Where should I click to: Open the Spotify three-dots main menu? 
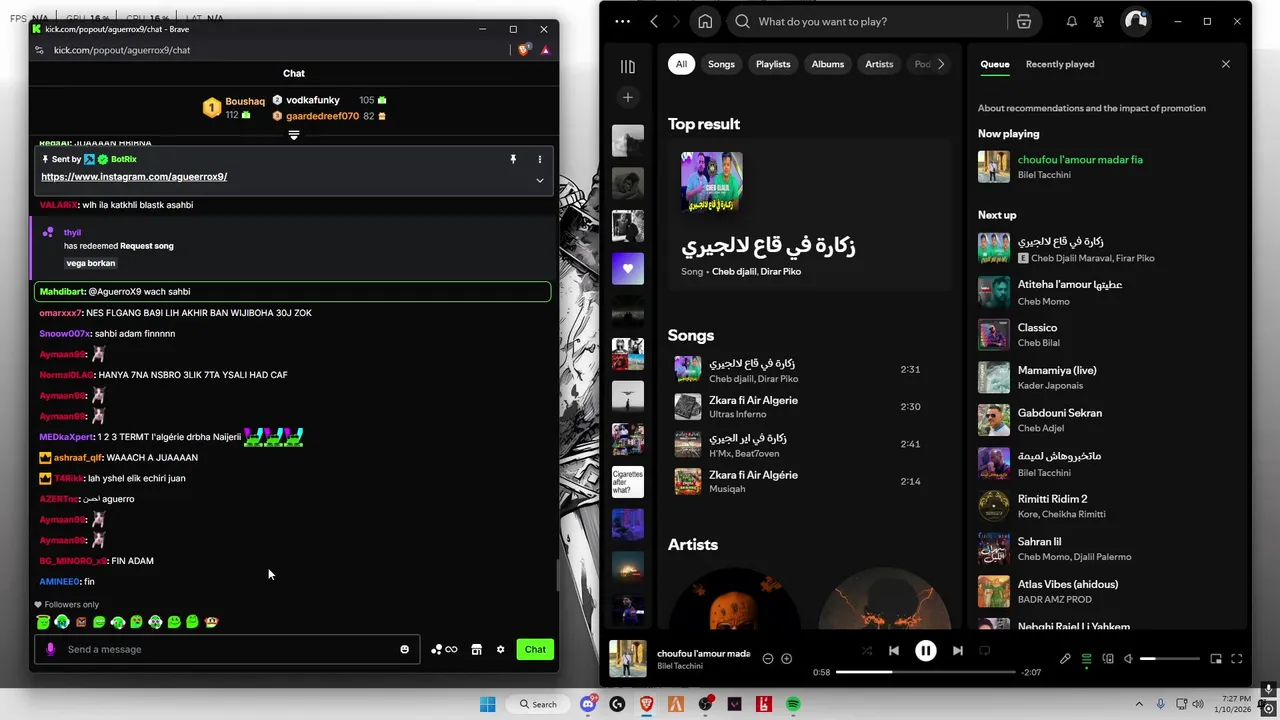[623, 21]
